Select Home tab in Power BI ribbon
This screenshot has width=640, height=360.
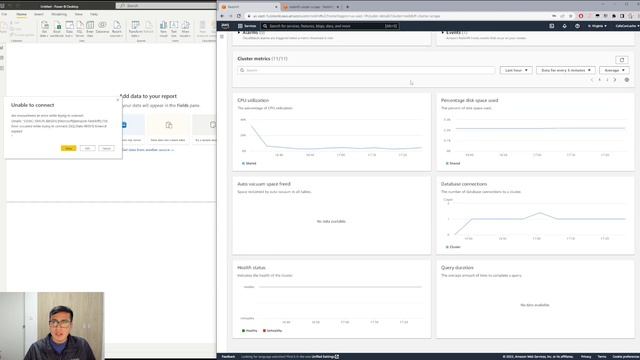pyautogui.click(x=21, y=14)
